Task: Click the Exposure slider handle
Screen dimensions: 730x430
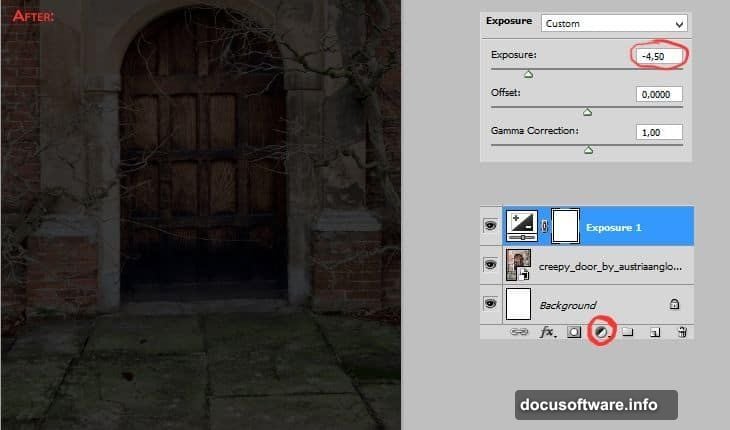Action: pos(529,74)
